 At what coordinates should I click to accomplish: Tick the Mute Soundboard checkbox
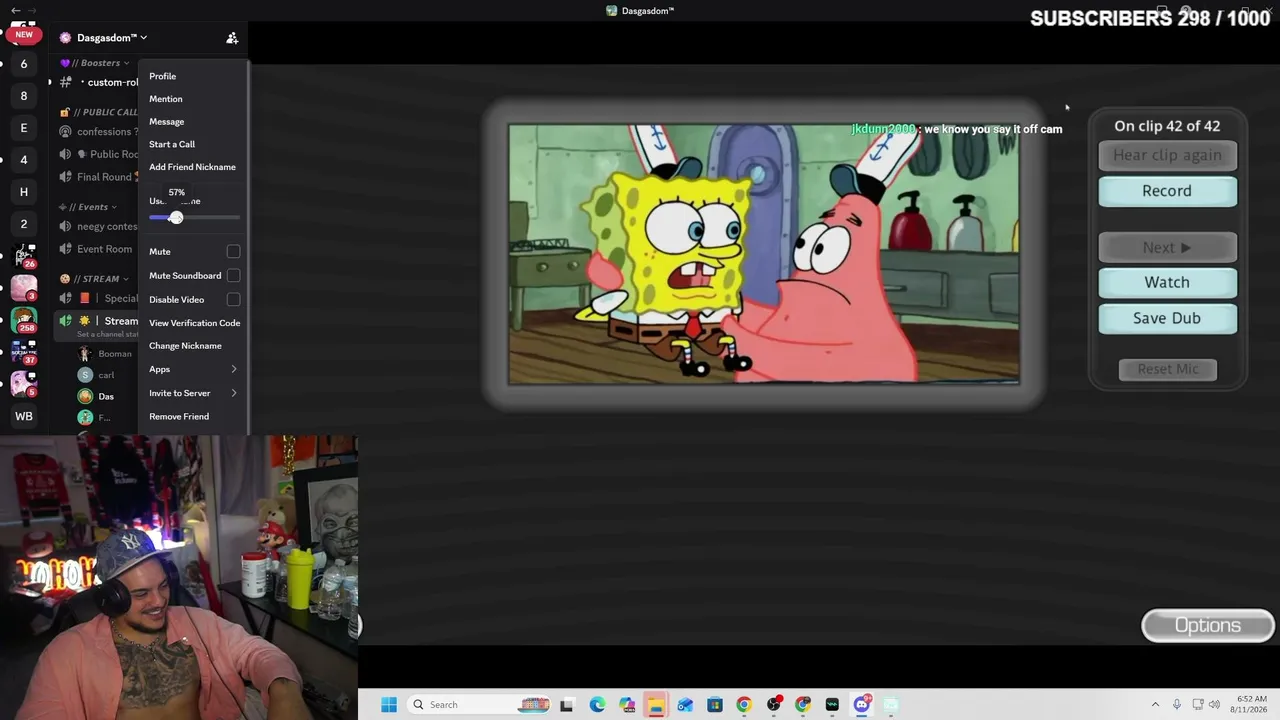click(233, 276)
